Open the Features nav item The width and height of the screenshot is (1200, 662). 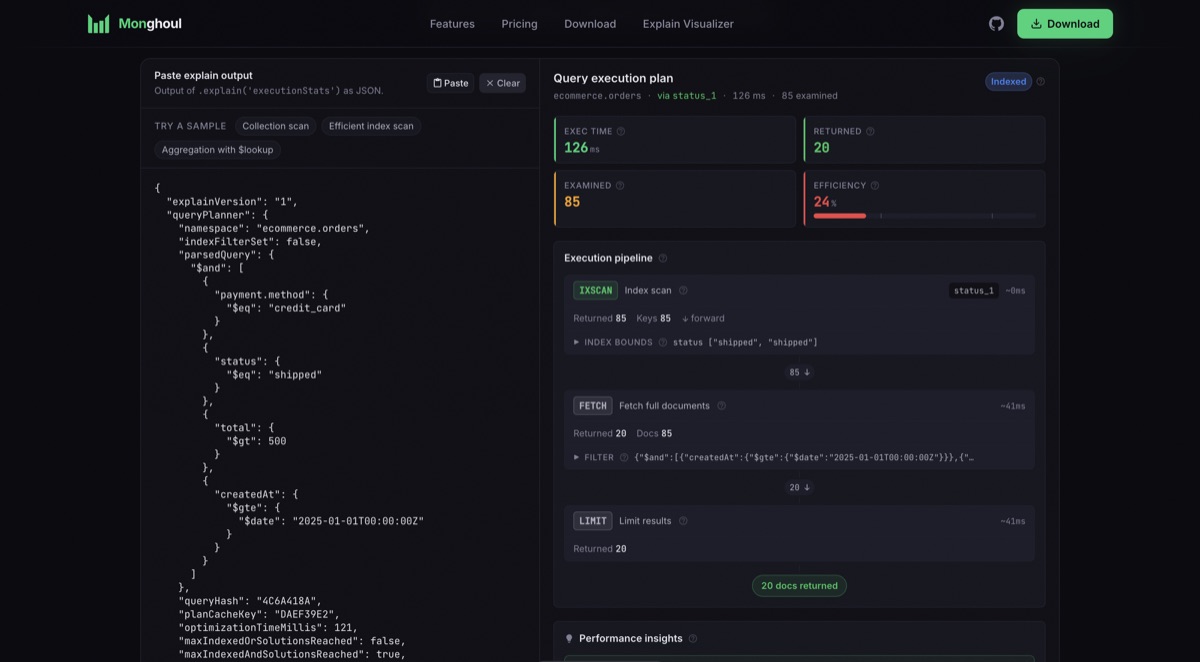[452, 24]
